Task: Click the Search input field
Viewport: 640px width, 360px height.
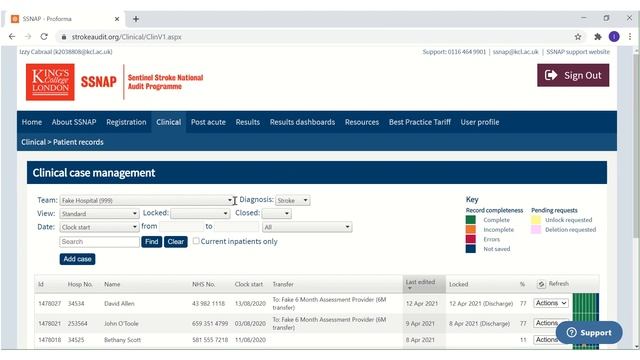Action: 99,242
